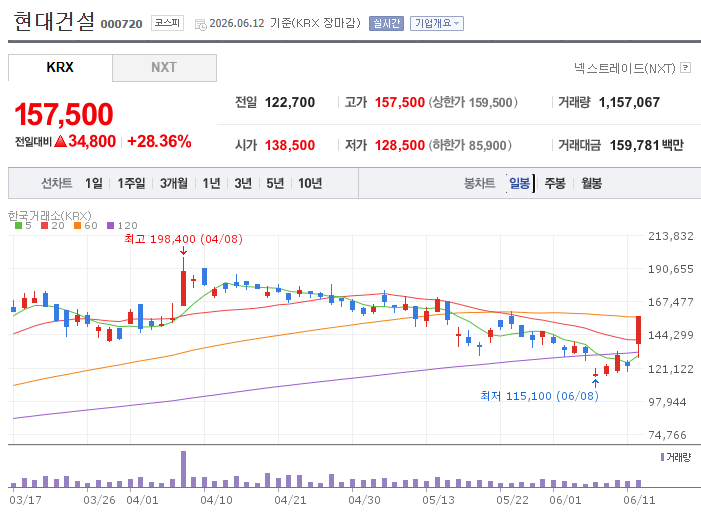Screen dimensions: 701x514
Task: Select the 3년 line chart period
Action: pyautogui.click(x=243, y=183)
